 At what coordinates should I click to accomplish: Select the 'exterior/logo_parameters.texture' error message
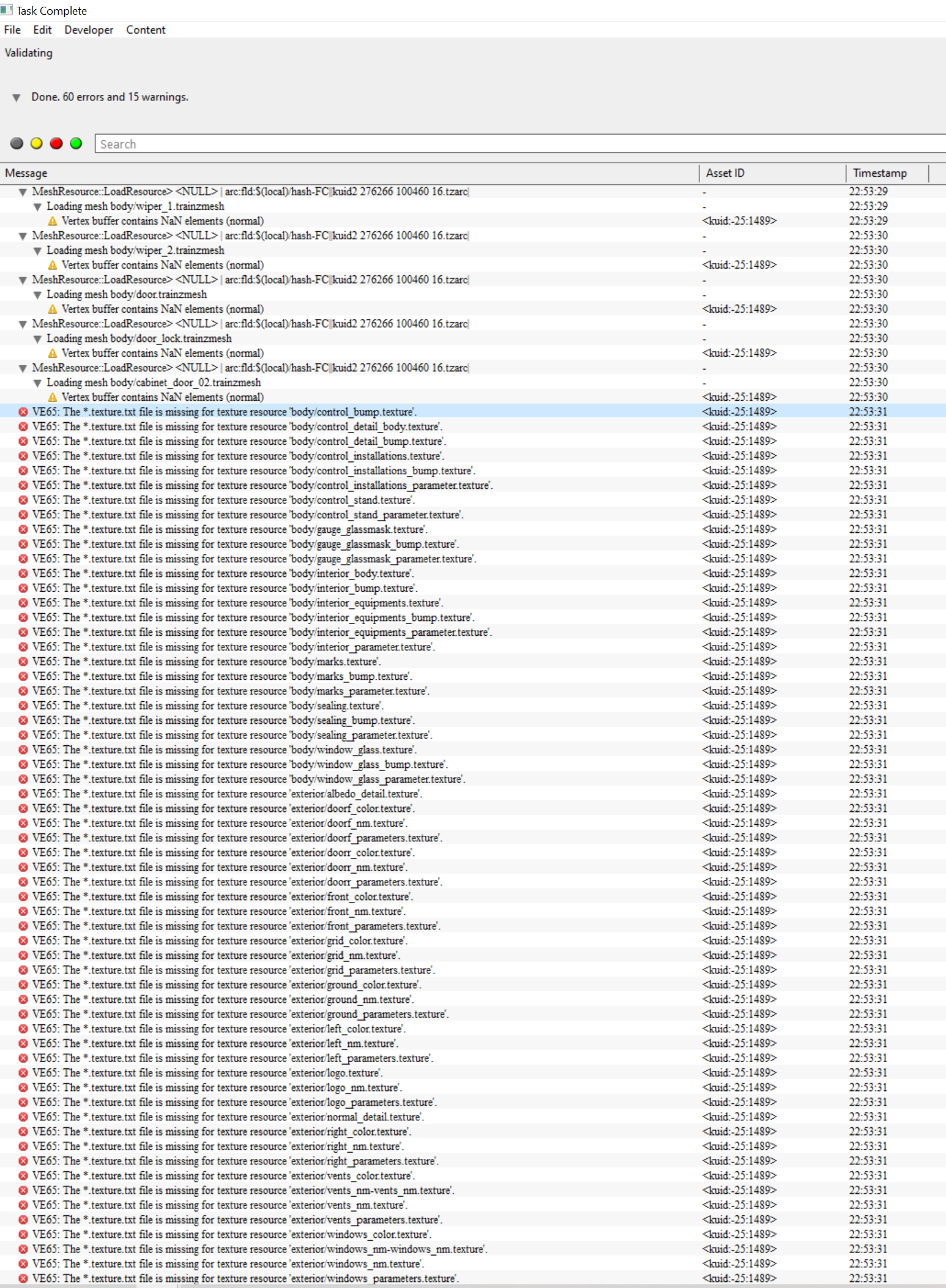pos(235,1102)
